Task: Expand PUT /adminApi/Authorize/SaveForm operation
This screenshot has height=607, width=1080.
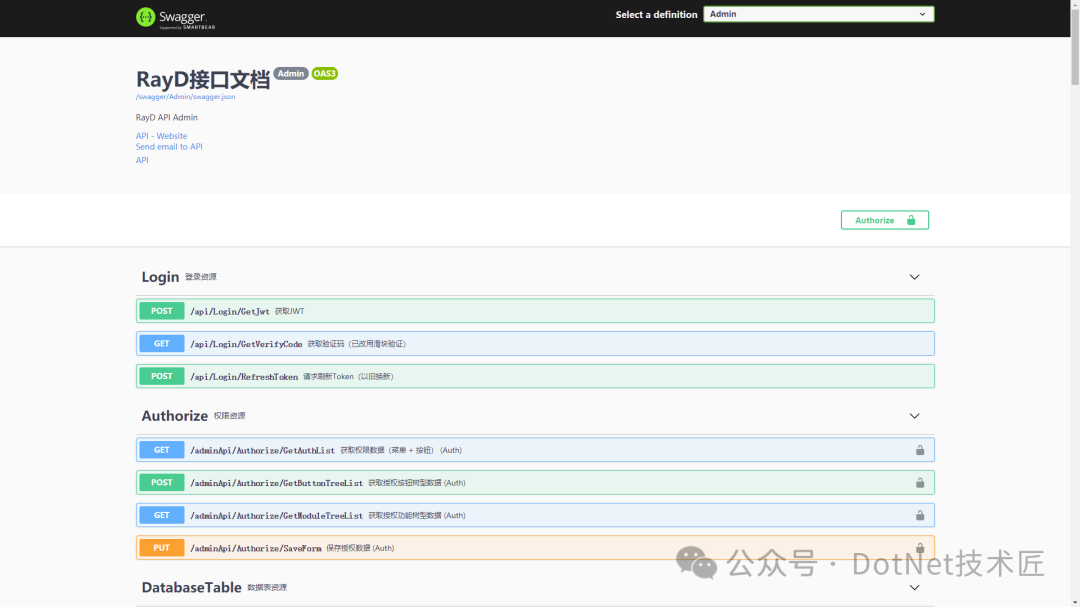Action: (x=535, y=548)
